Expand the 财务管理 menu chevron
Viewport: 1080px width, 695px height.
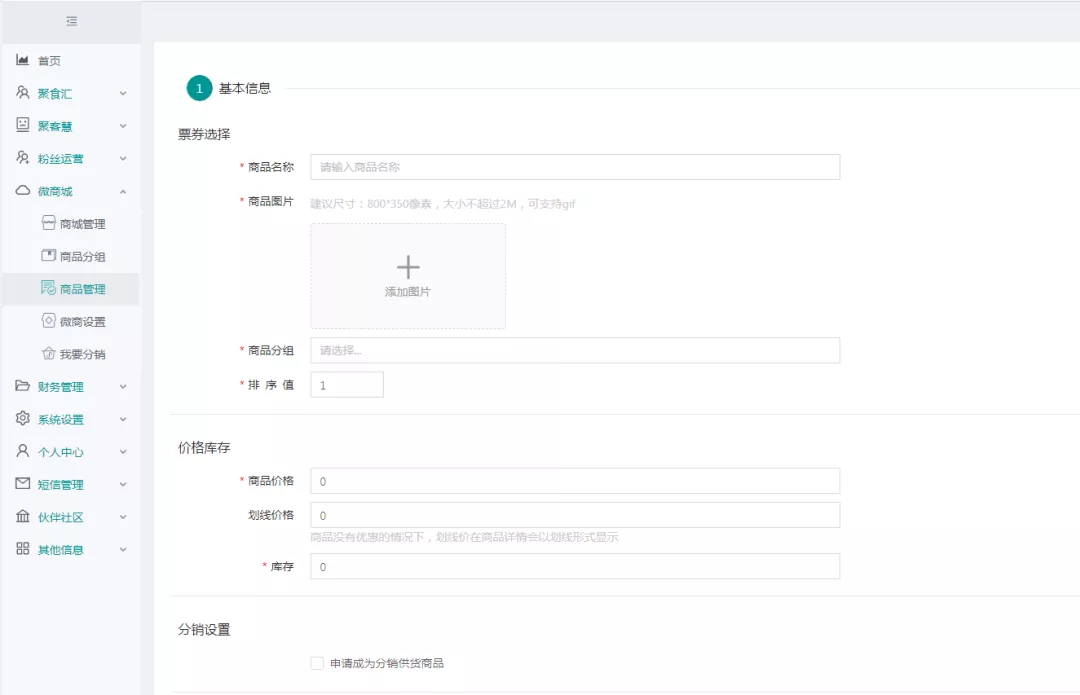click(123, 386)
